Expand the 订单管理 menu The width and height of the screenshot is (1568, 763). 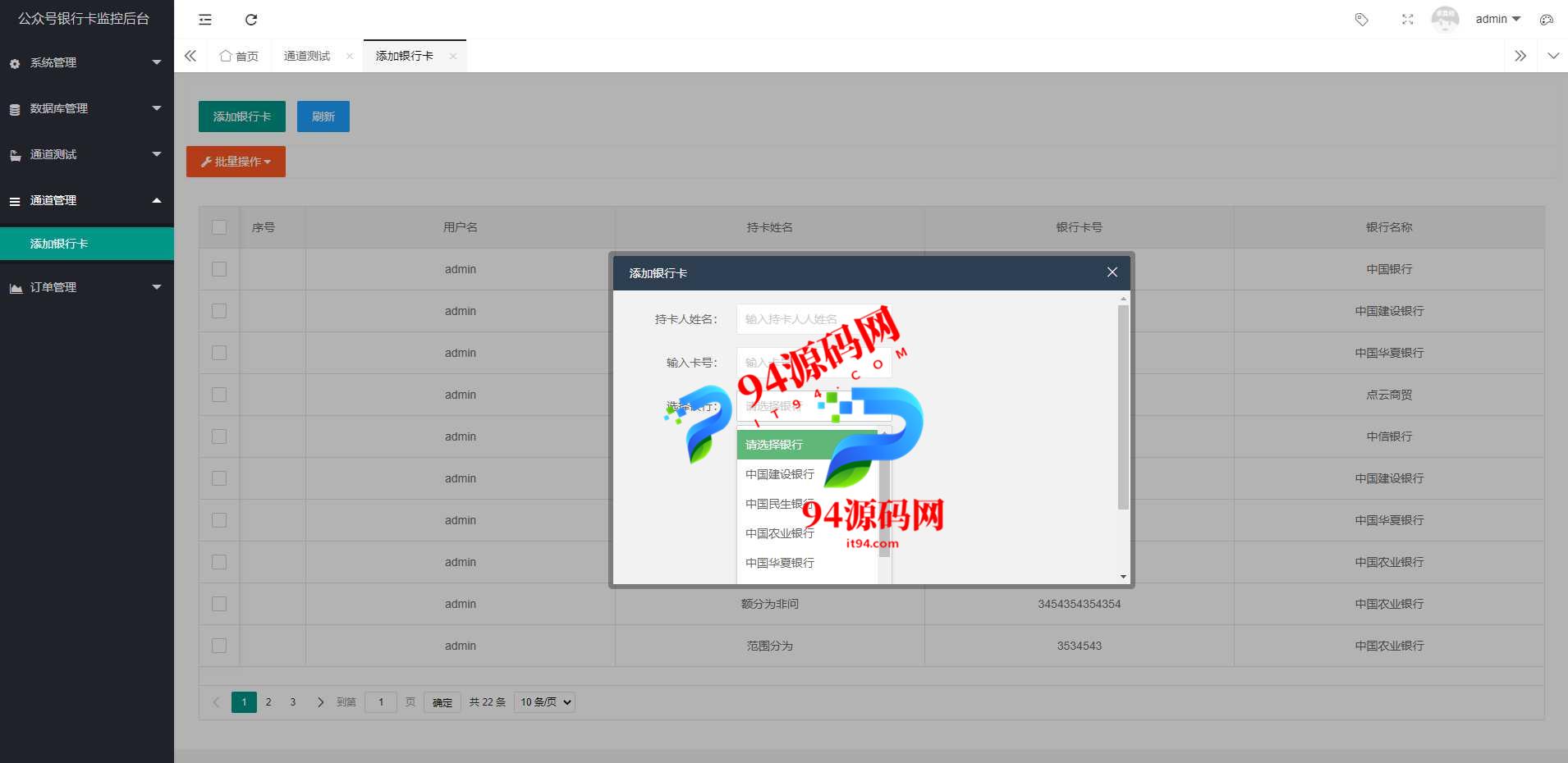tap(157, 287)
